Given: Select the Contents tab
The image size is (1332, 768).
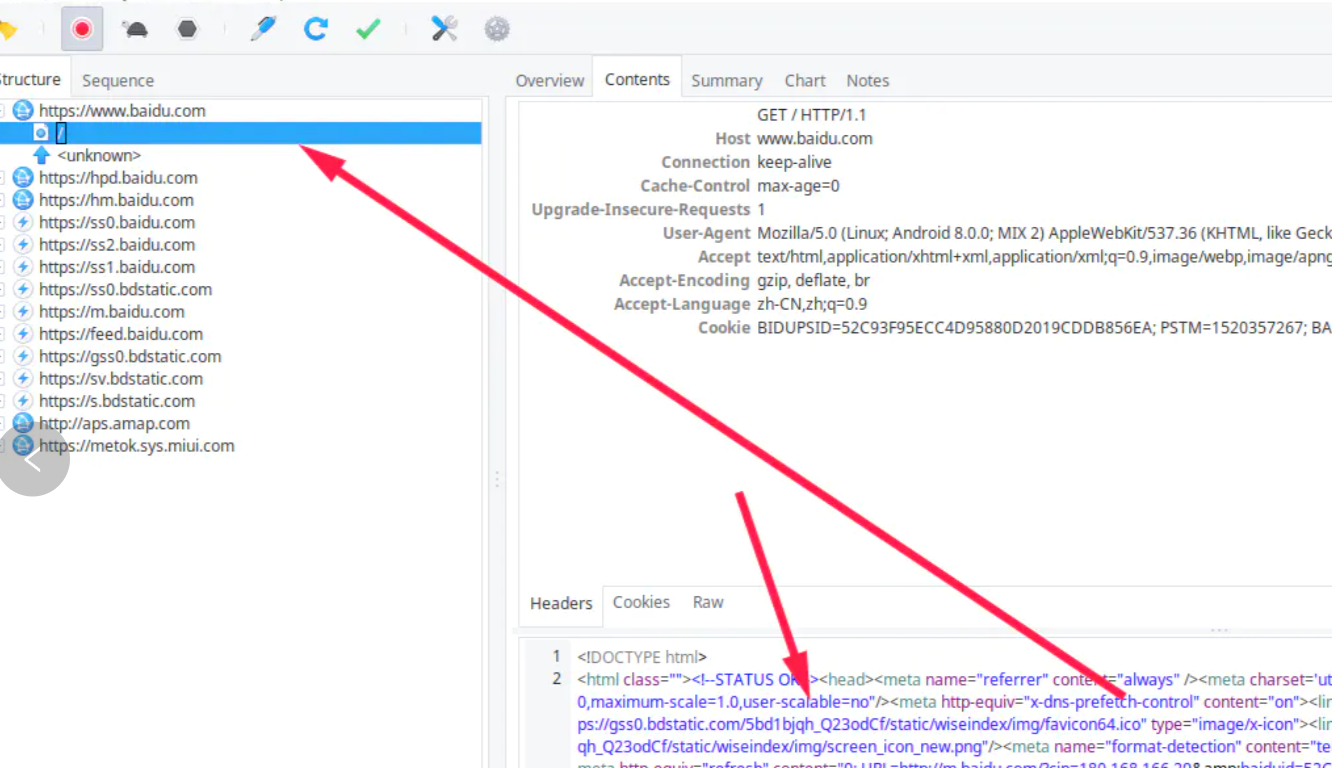Looking at the screenshot, I should point(637,79).
